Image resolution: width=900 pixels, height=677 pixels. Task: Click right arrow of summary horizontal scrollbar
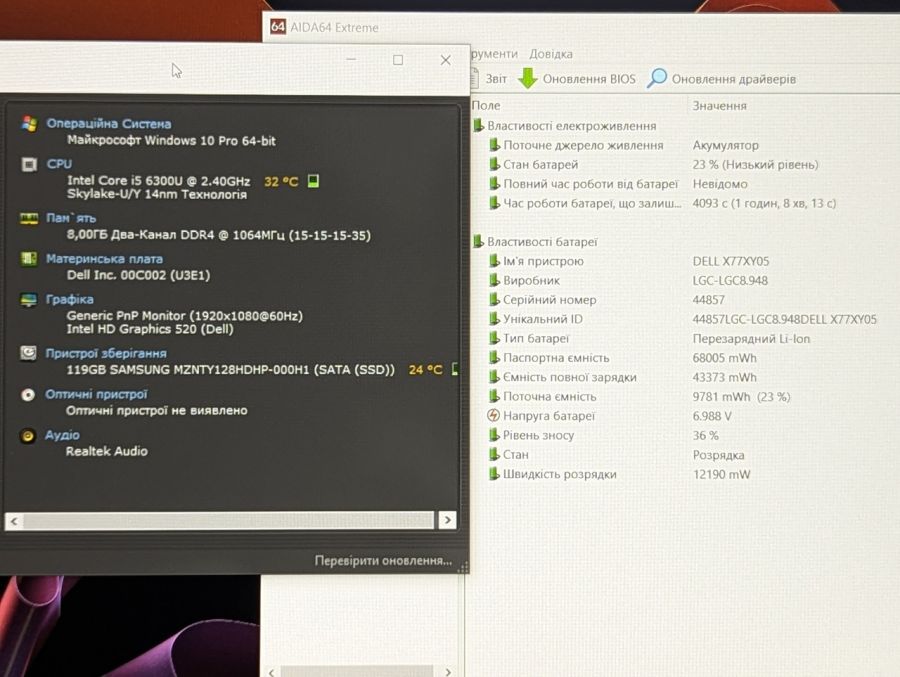447,520
